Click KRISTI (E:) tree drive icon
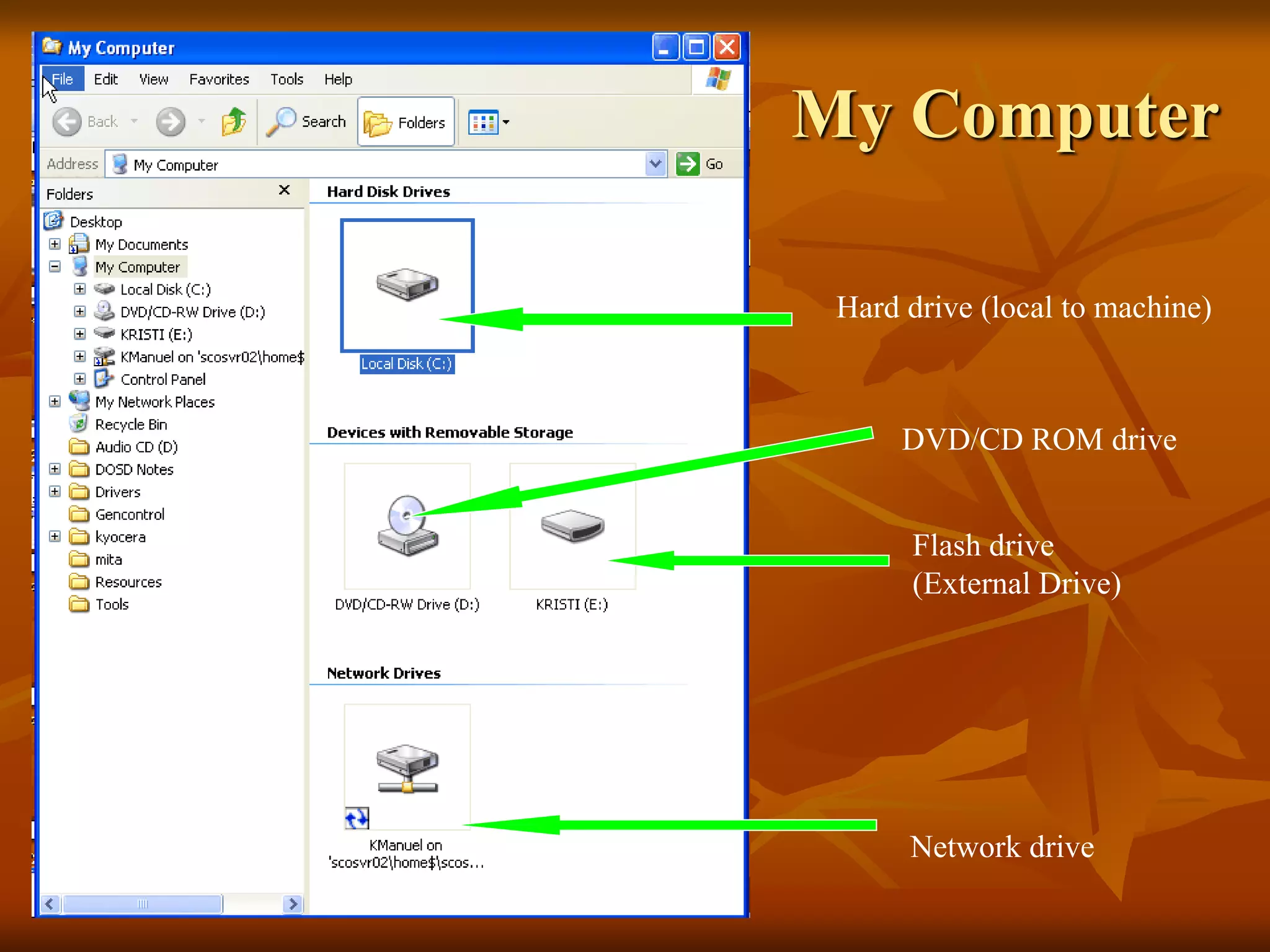Screen dimensions: 1270x952 (104, 333)
